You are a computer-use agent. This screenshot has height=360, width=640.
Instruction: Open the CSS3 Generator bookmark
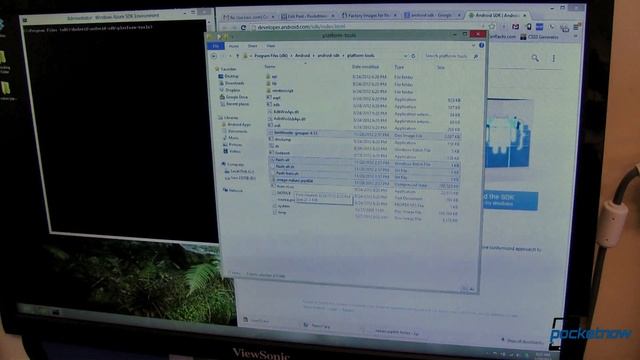(540, 37)
